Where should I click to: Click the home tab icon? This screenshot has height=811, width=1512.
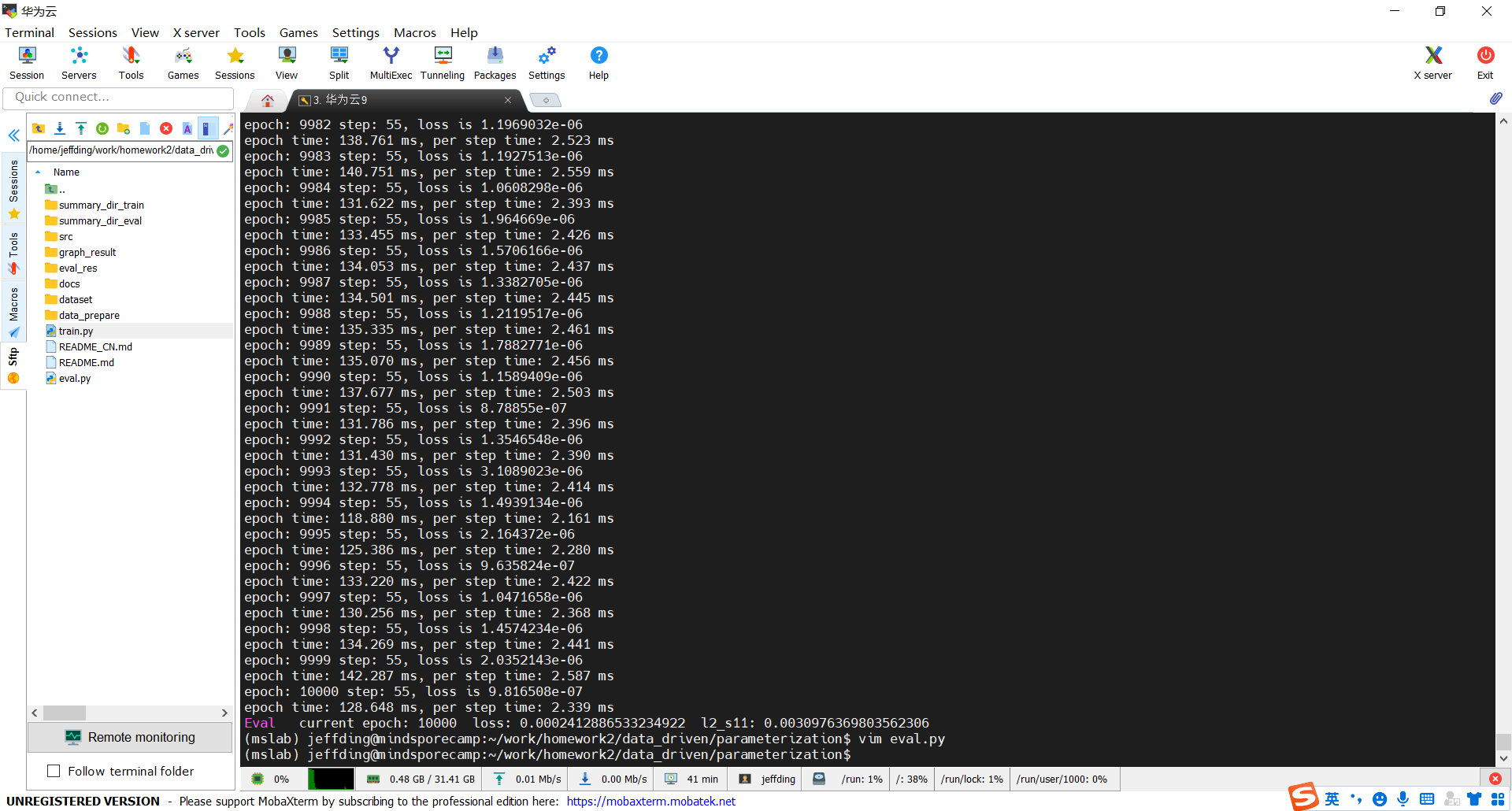(x=268, y=100)
